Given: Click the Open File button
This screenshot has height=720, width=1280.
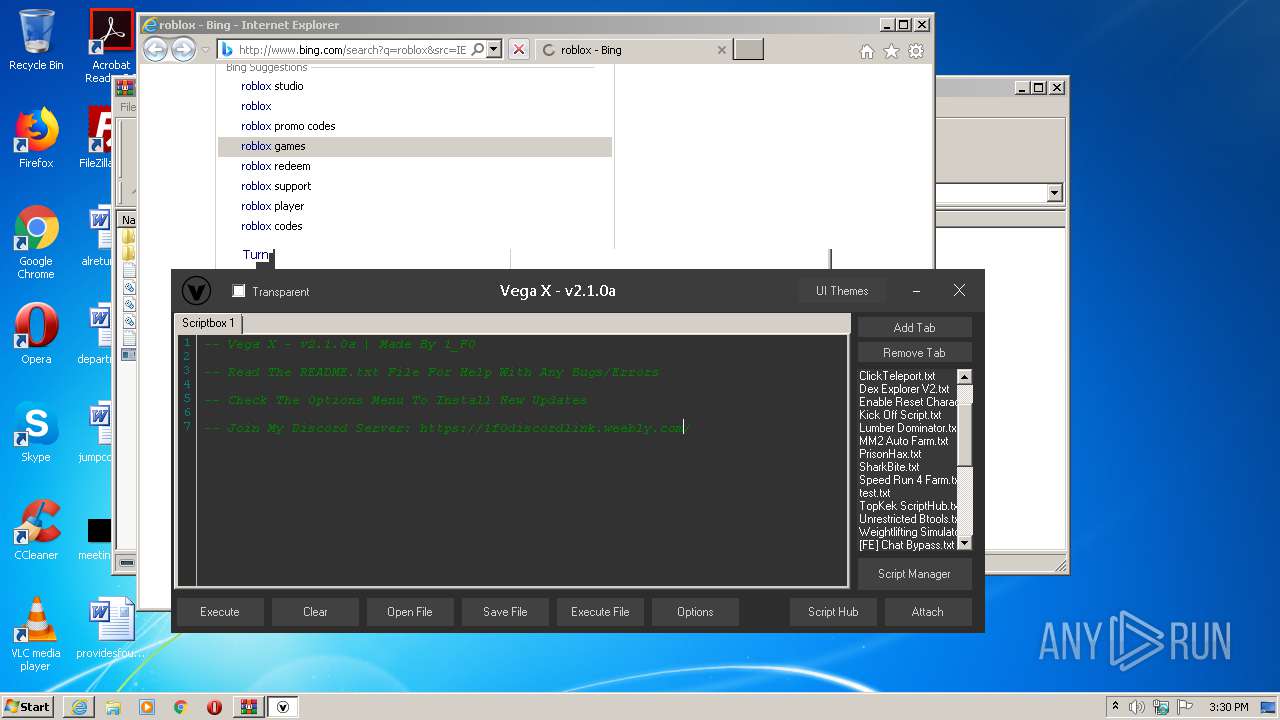Looking at the screenshot, I should click(410, 612).
